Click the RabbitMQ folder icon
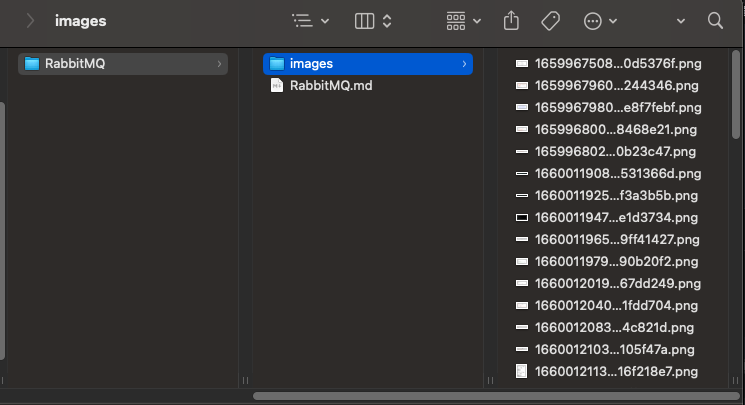The width and height of the screenshot is (745, 405). 32,64
